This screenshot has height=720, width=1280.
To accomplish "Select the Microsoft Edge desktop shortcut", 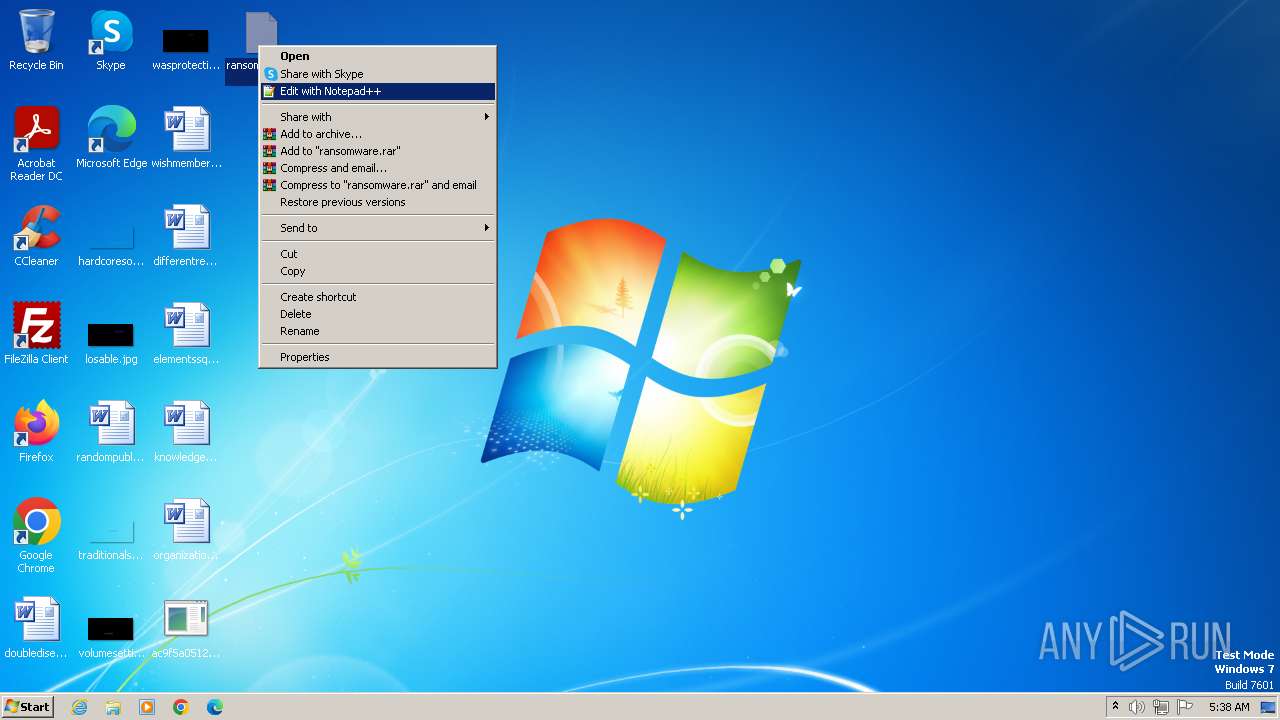I will [x=111, y=137].
